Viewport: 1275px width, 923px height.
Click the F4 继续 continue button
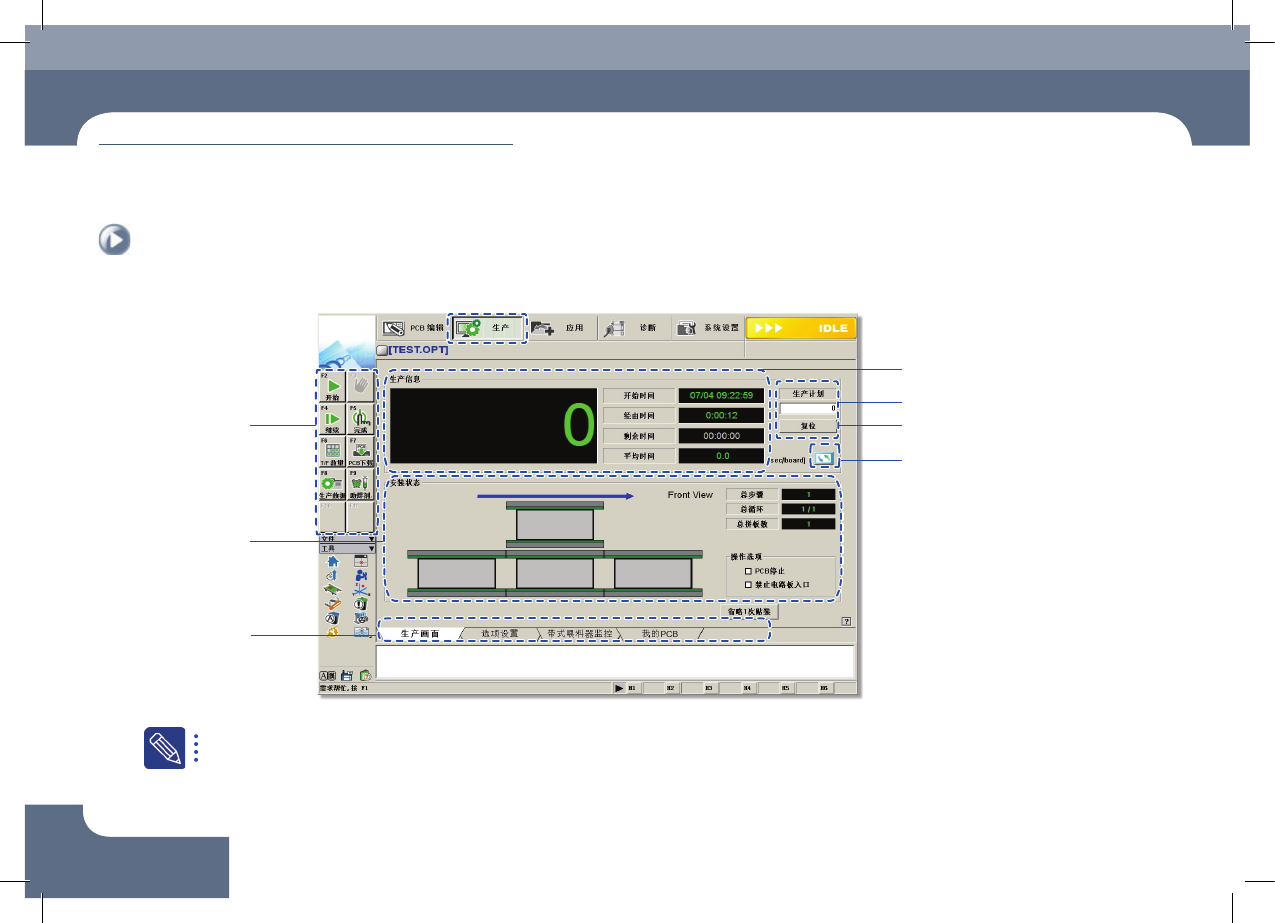[x=333, y=418]
